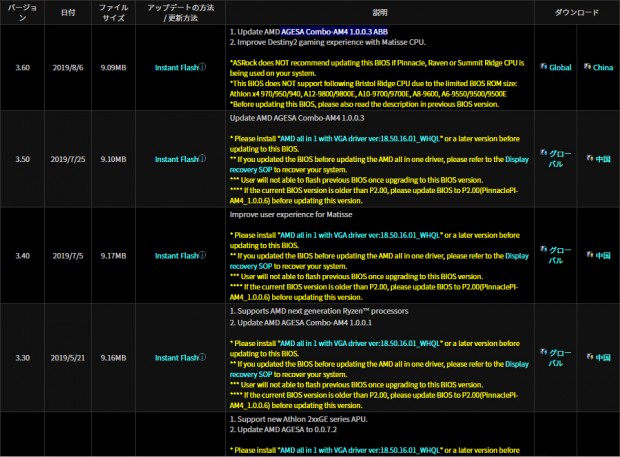
Task: Click Update AMD AGESA Combo-AM4 1.0.0.1 text
Action: click(301, 323)
